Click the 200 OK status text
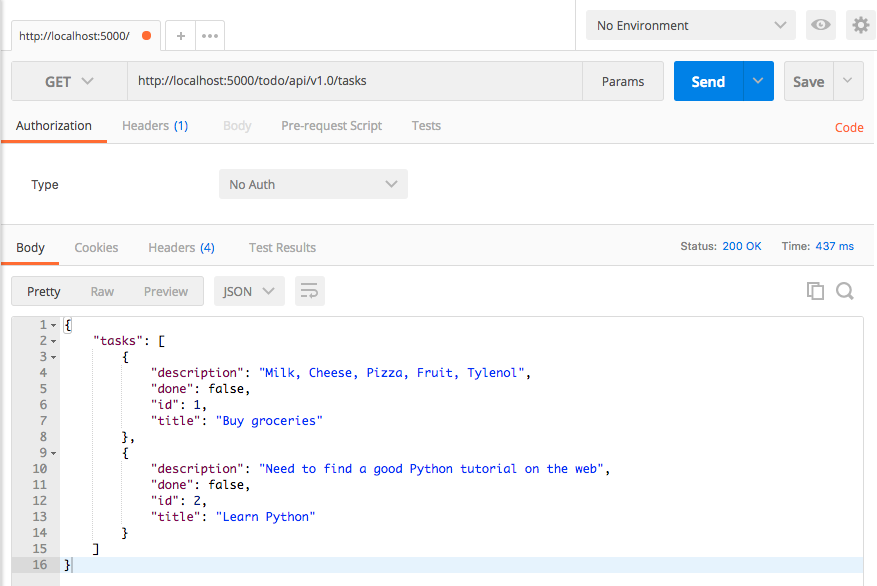Viewport: 877px width, 586px height. coord(742,246)
